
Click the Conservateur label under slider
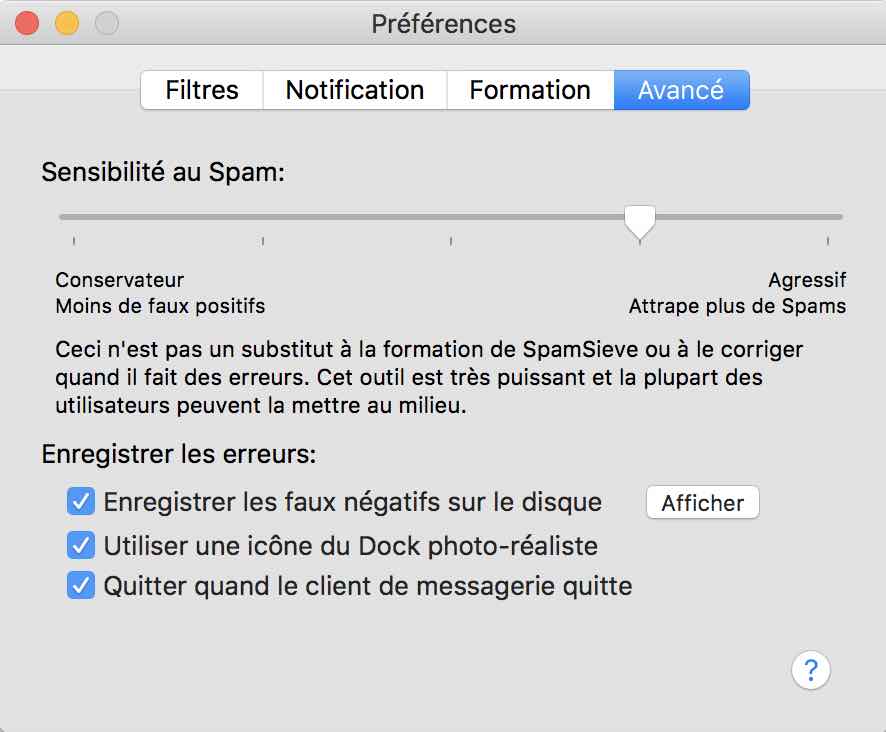point(120,280)
